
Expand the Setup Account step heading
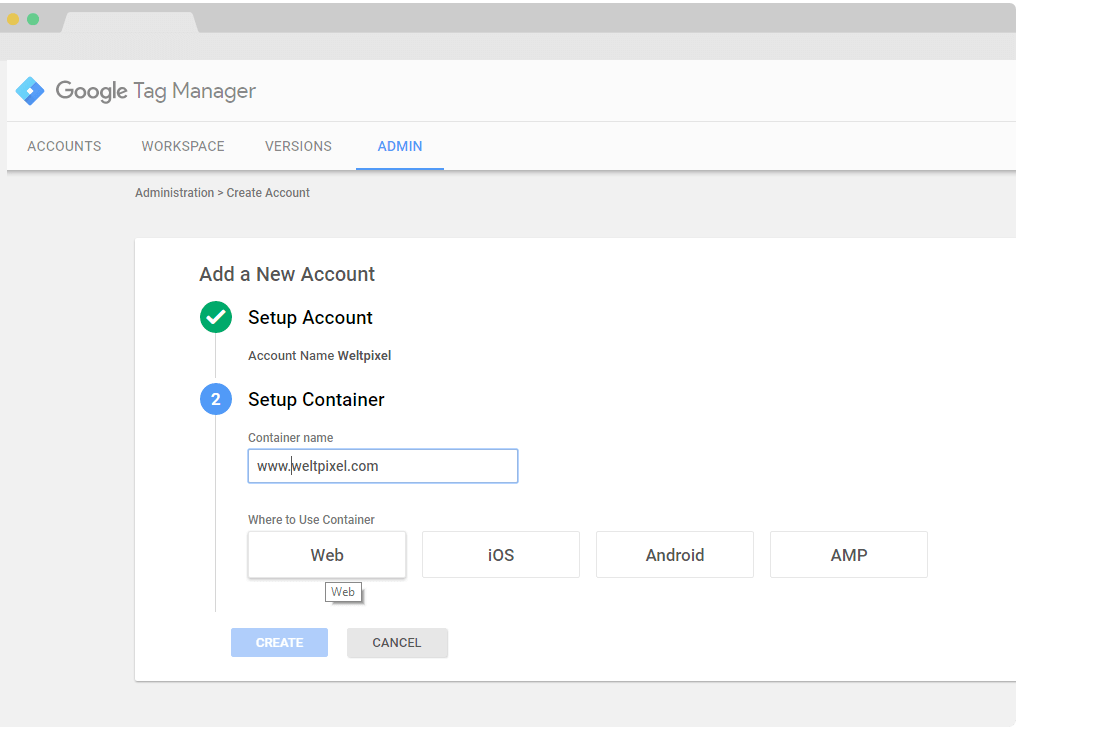[x=310, y=318]
